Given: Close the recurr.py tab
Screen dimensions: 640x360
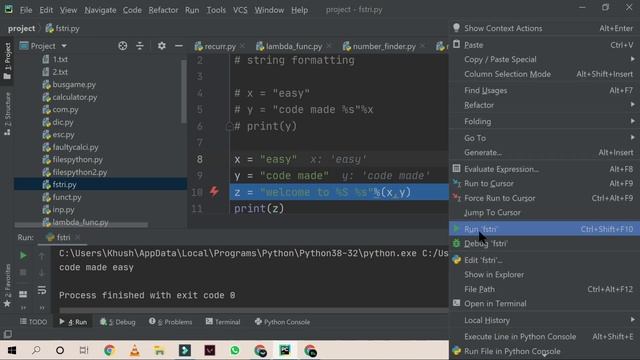Looking at the screenshot, I should click(242, 46).
